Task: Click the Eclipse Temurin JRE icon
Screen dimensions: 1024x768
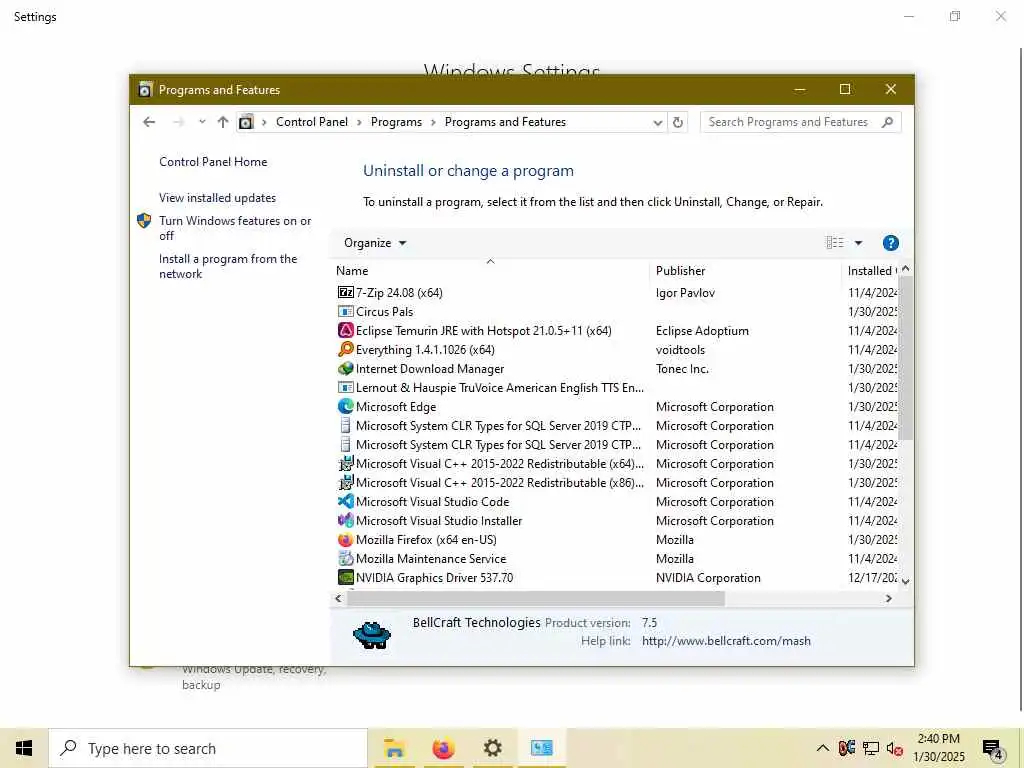Action: (x=345, y=330)
